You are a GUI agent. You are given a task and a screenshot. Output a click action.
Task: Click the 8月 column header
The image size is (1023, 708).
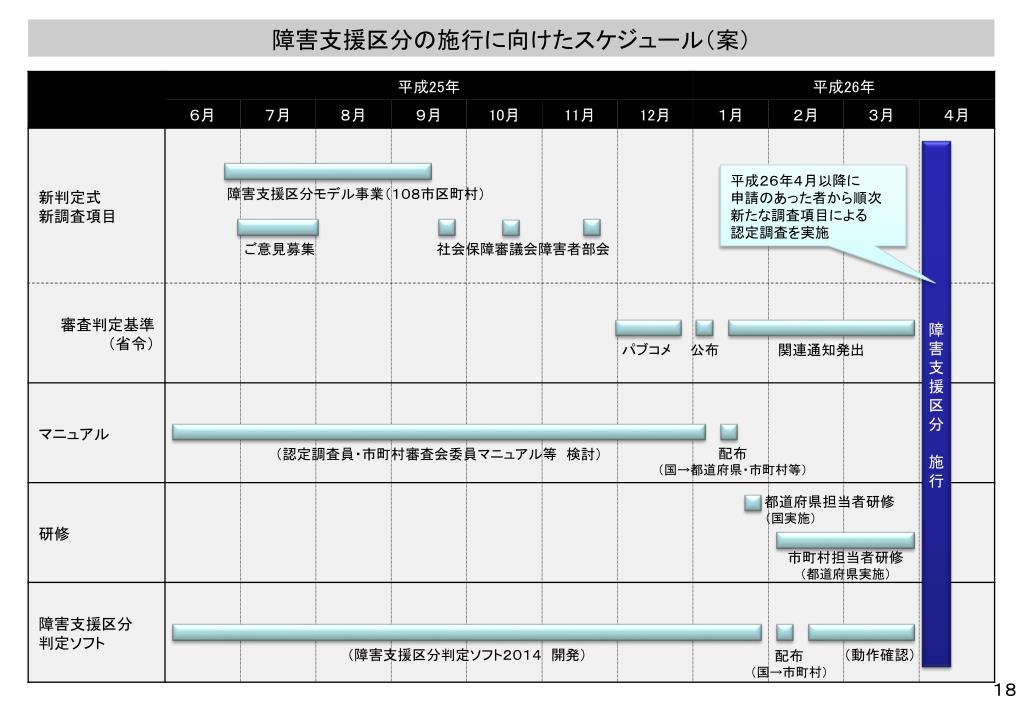click(x=353, y=115)
